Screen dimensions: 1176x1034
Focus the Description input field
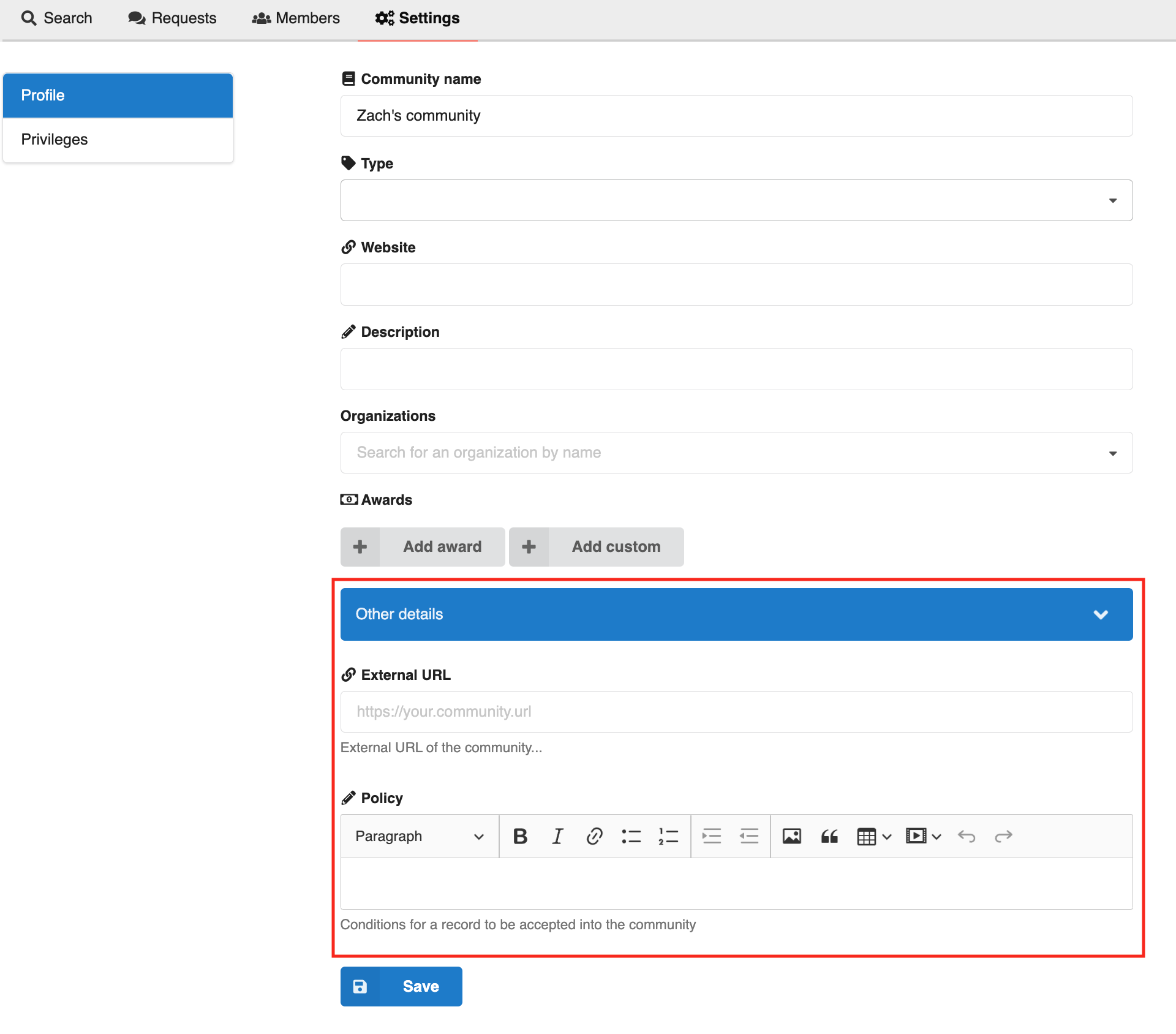point(736,369)
